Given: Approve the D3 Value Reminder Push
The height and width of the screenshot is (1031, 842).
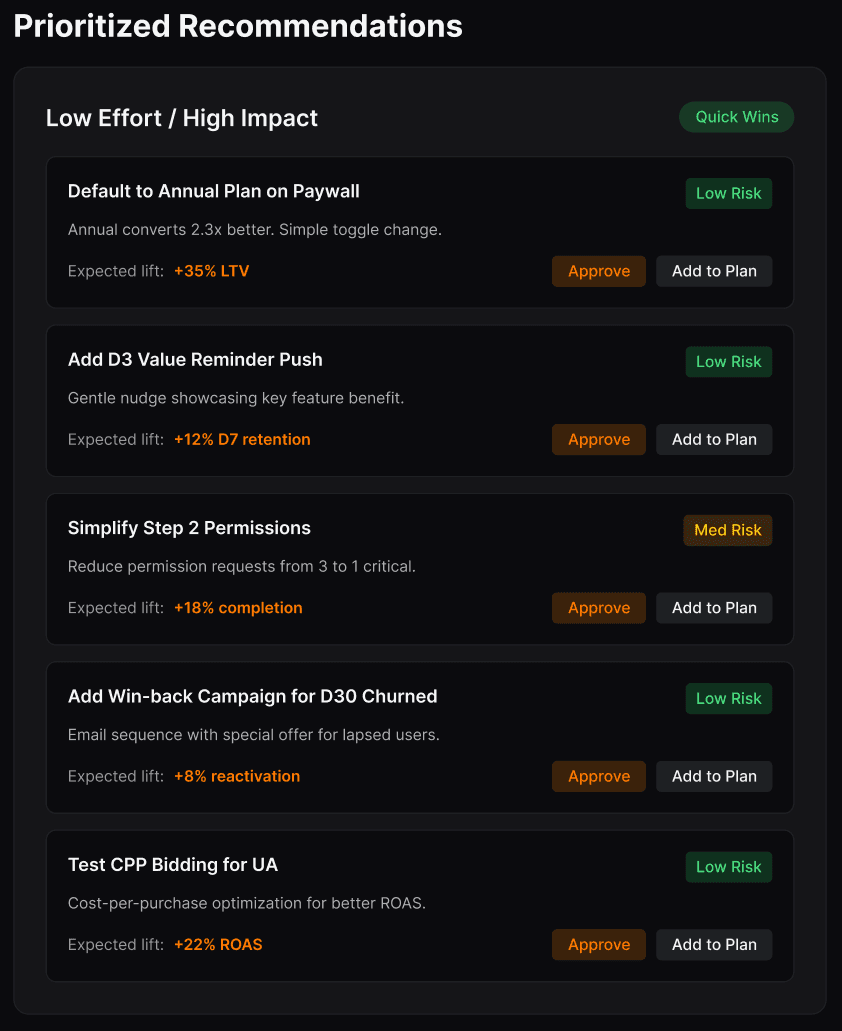Looking at the screenshot, I should [x=599, y=439].
